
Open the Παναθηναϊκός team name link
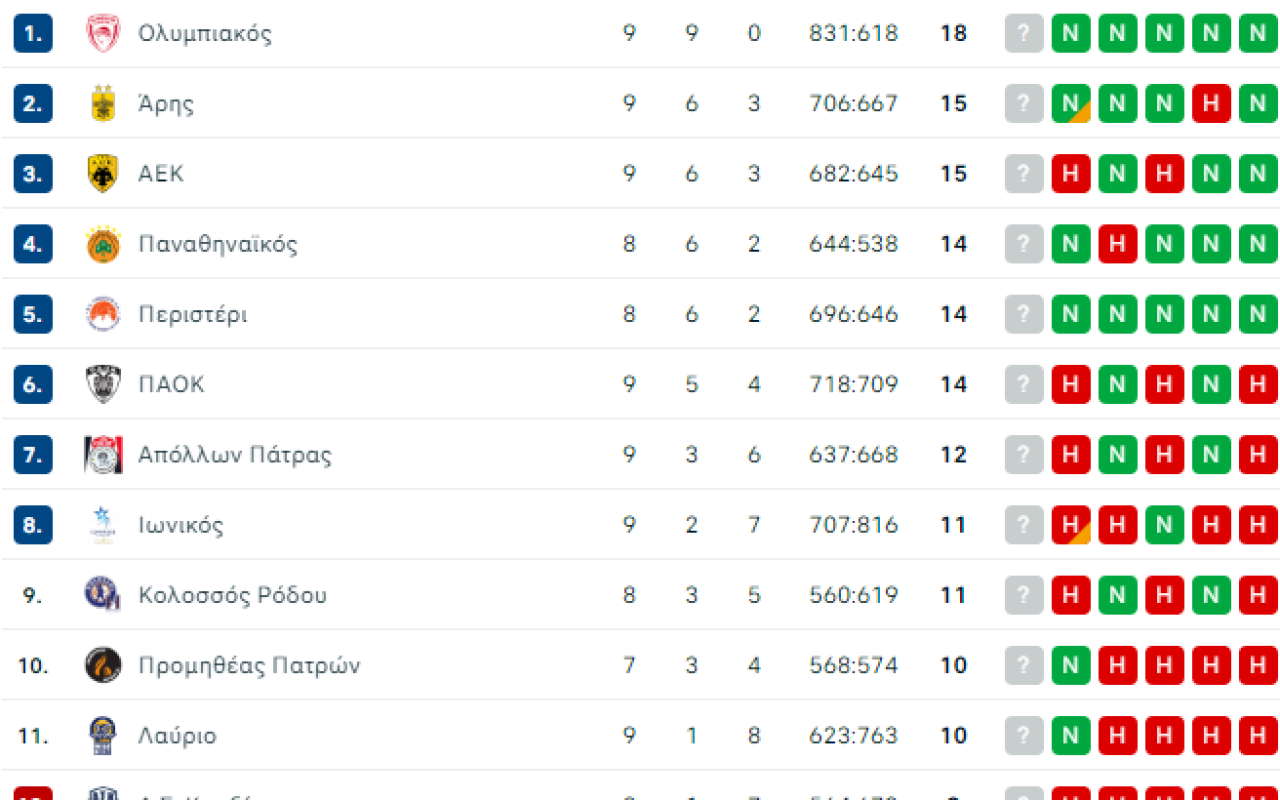[x=218, y=244]
